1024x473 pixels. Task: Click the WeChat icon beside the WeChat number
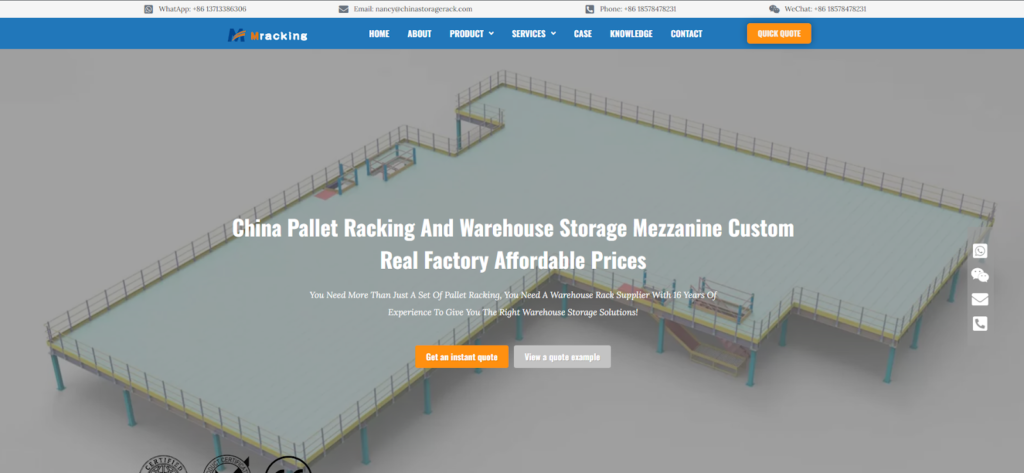coord(774,9)
